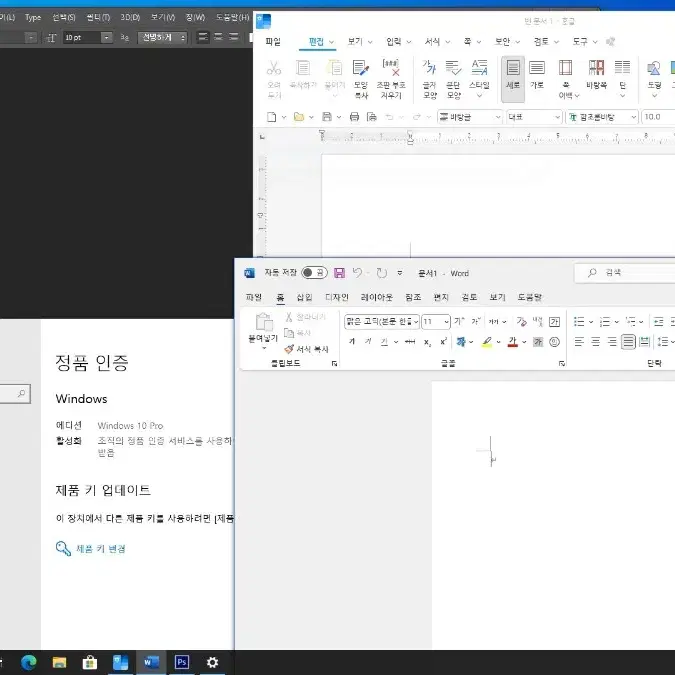
Task: Click Word Format Painter (서식 복사)
Action: tap(307, 349)
